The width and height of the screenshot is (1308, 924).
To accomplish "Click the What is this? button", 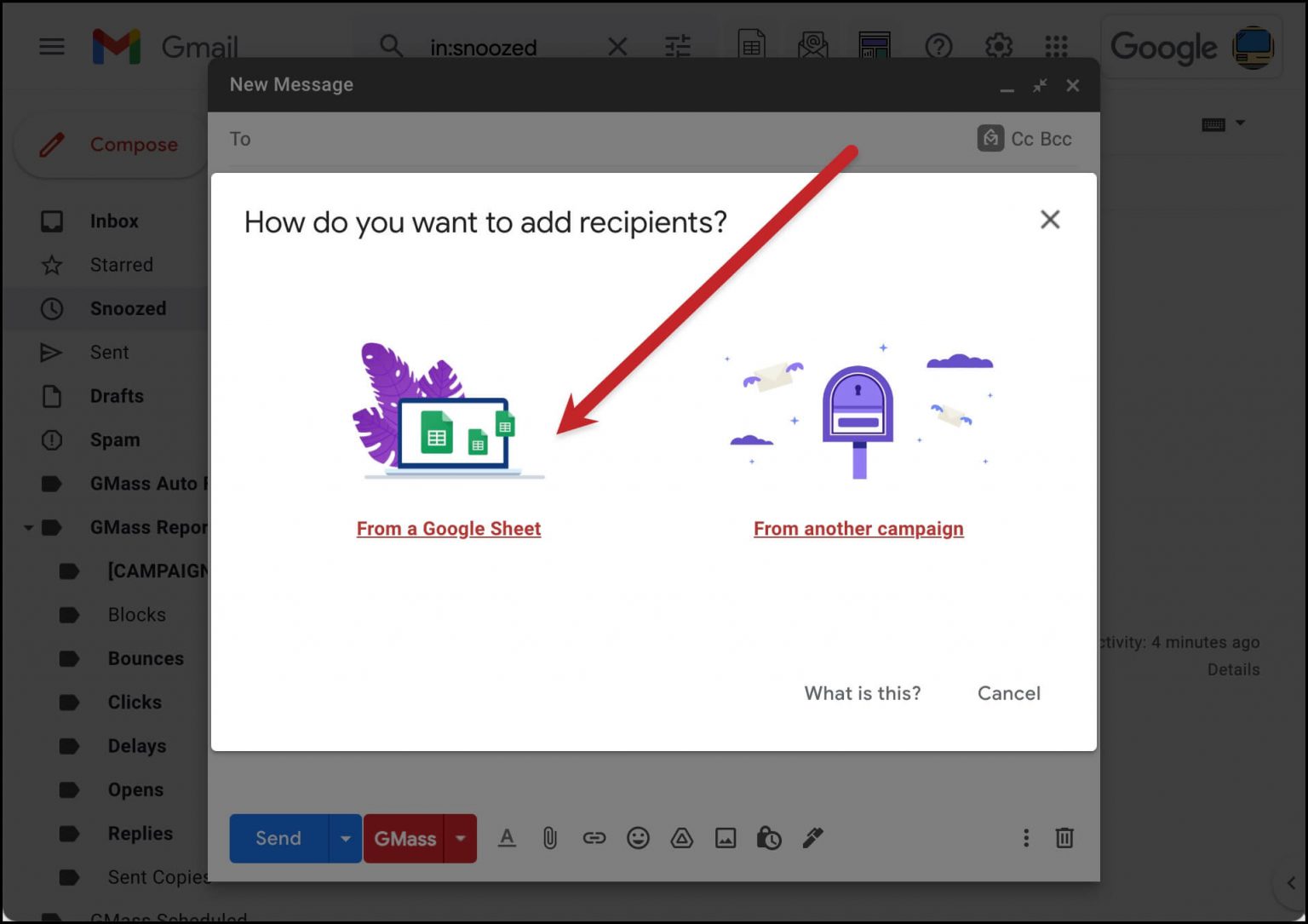I will point(863,693).
